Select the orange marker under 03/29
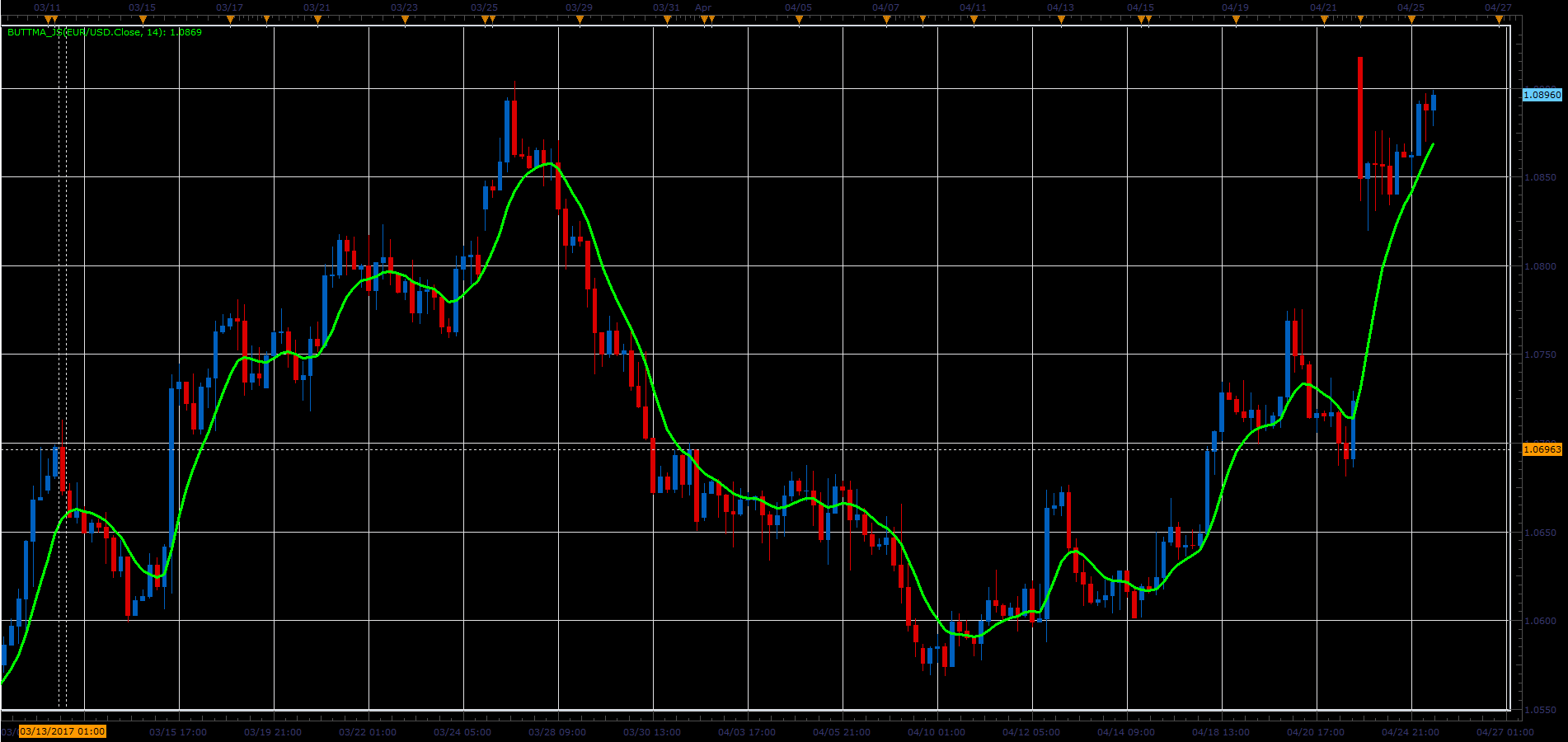Screen dimensions: 1568x742 point(580,20)
